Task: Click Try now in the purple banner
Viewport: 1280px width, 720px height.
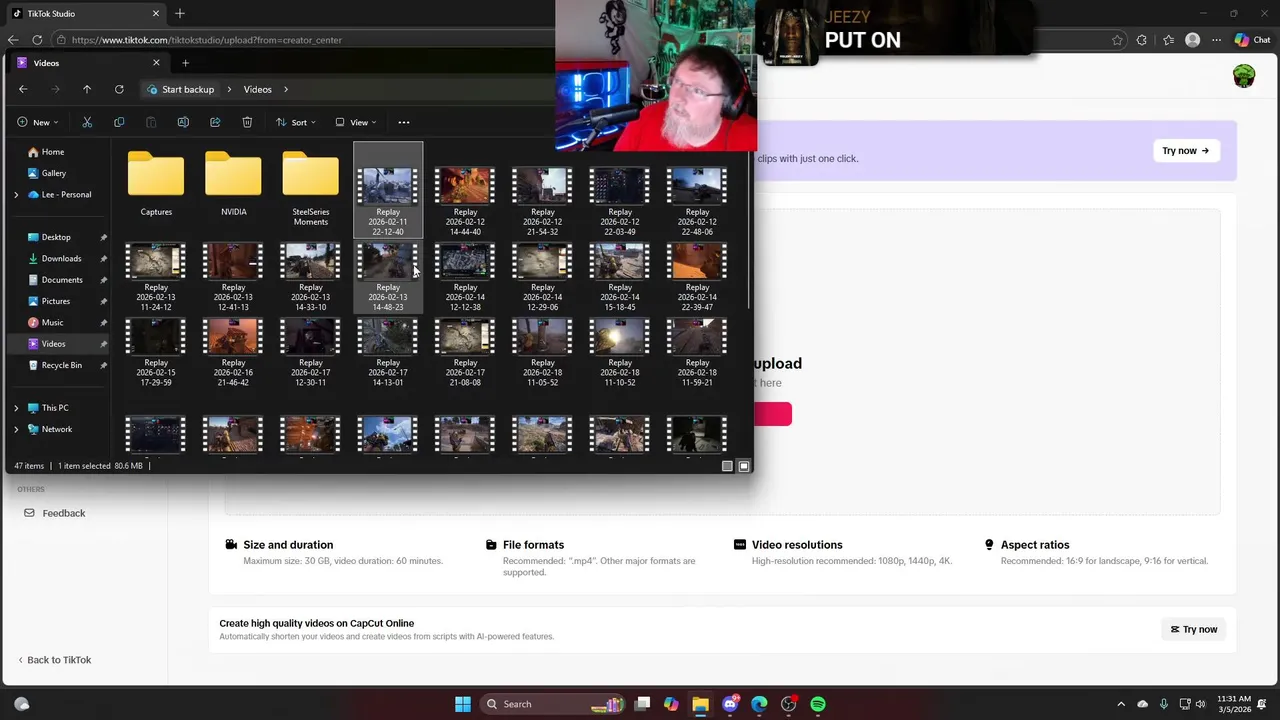Action: (x=1186, y=151)
